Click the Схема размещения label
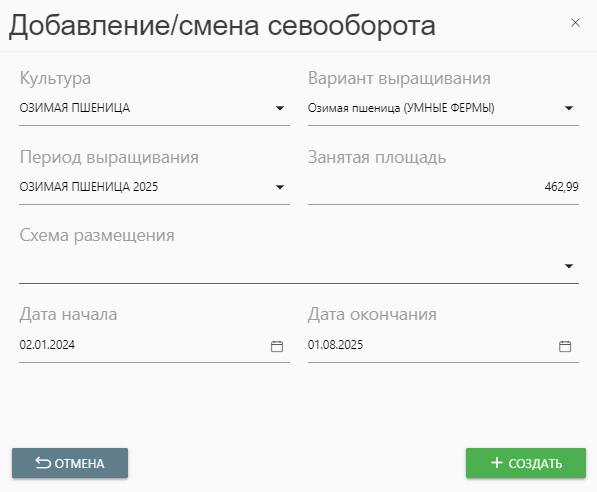 [x=97, y=235]
